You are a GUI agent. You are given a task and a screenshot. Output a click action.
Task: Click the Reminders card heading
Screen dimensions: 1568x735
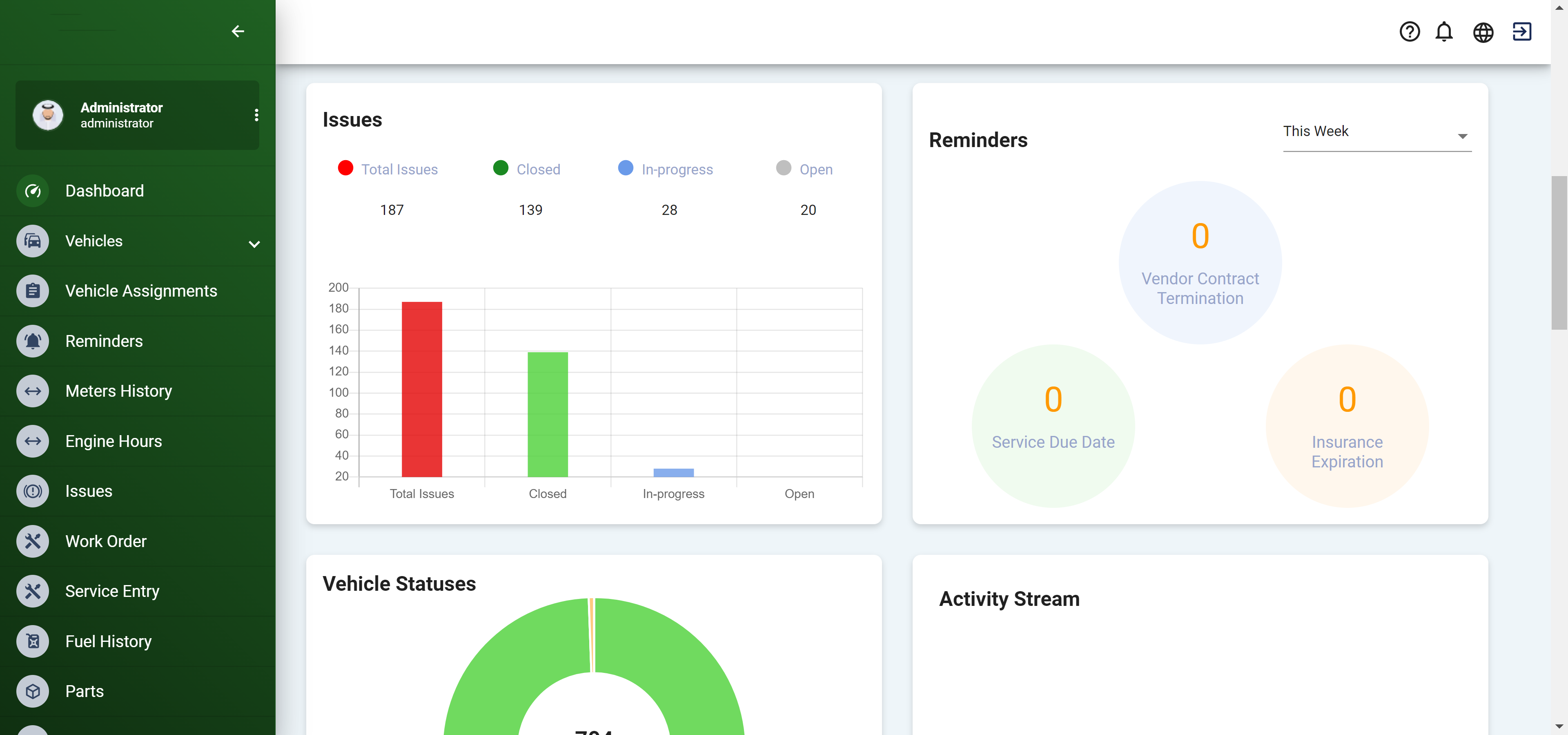pos(978,141)
